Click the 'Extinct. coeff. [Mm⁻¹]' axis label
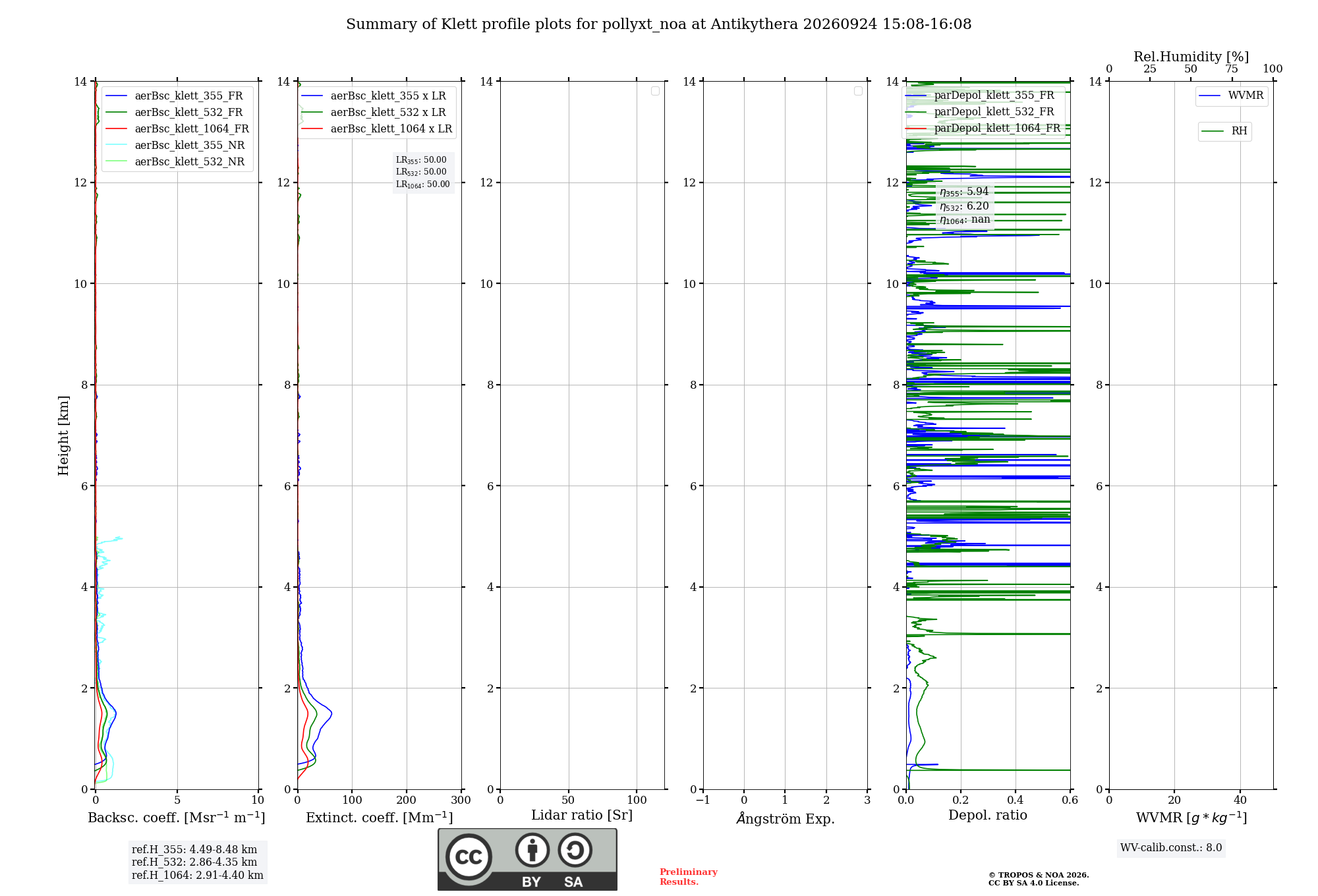1318x896 pixels. point(380,818)
